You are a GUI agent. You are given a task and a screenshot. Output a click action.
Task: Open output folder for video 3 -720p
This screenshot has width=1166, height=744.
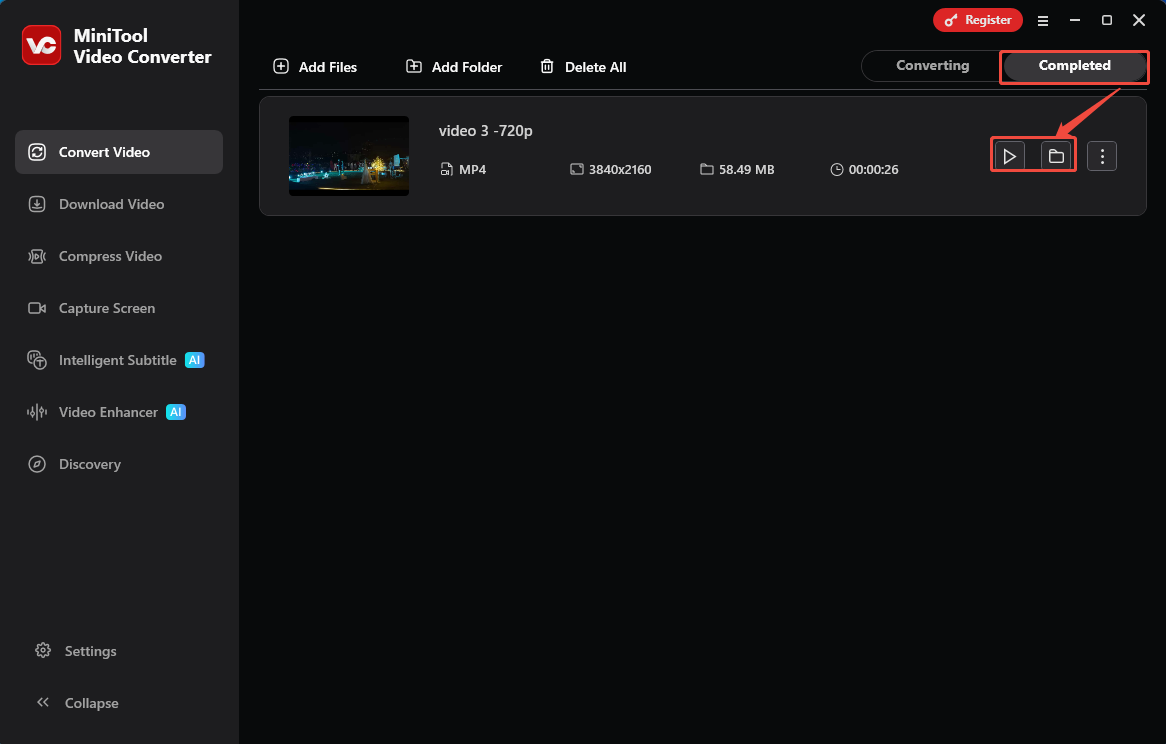[x=1056, y=156]
